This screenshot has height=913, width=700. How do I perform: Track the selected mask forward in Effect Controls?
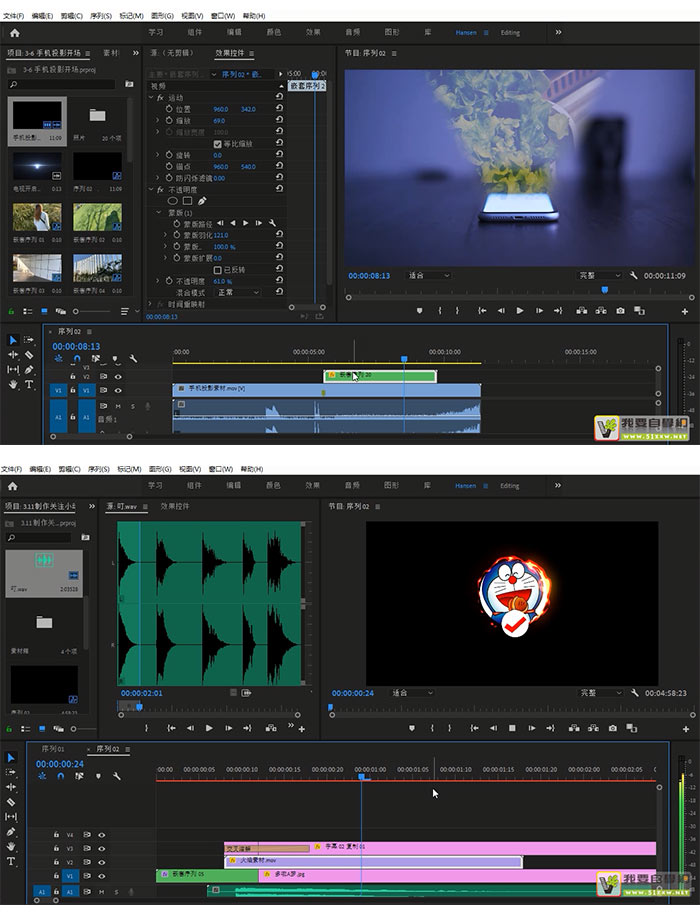point(246,223)
